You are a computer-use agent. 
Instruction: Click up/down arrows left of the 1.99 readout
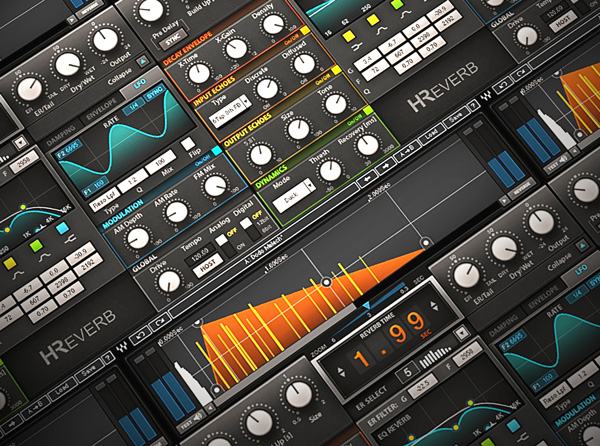coord(340,371)
